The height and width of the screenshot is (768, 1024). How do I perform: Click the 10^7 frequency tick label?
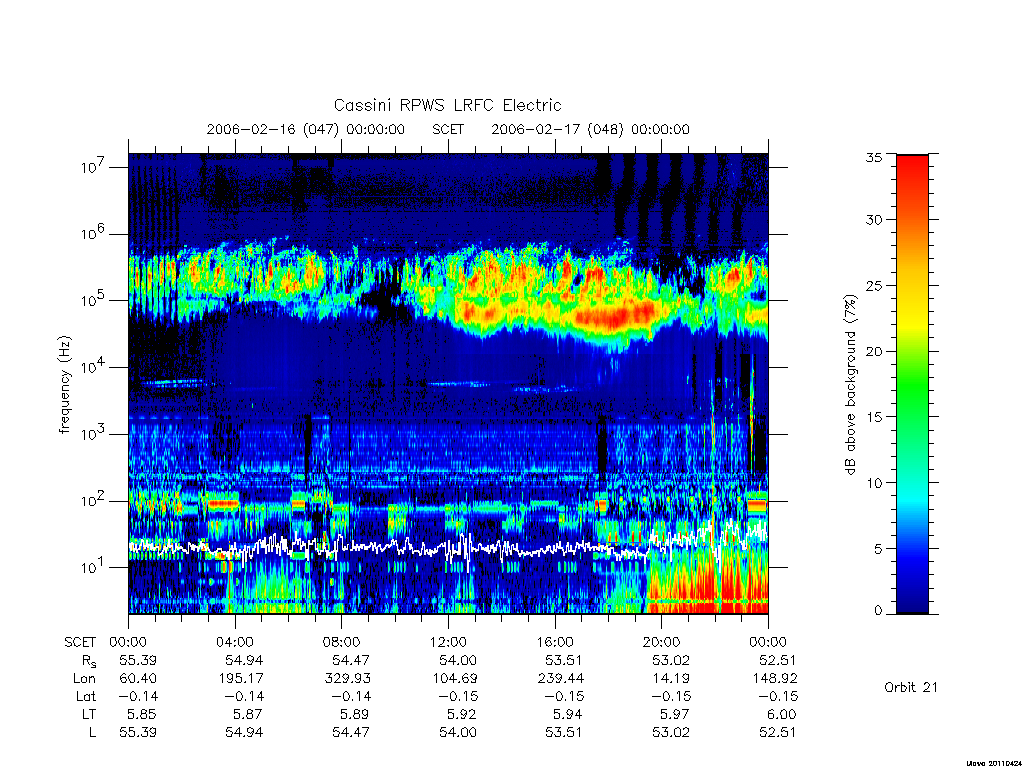click(x=94, y=167)
